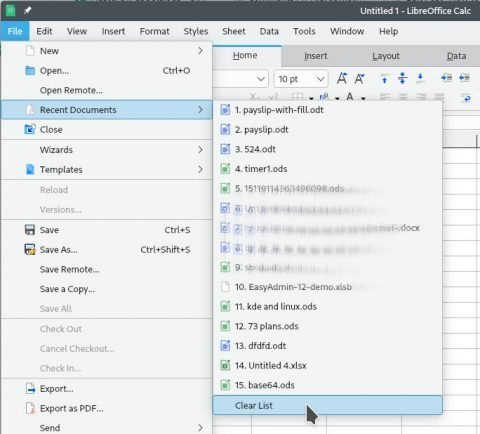Open the Font Color dropdown arrow
Viewport: 480px width, 434px height.
tap(363, 98)
